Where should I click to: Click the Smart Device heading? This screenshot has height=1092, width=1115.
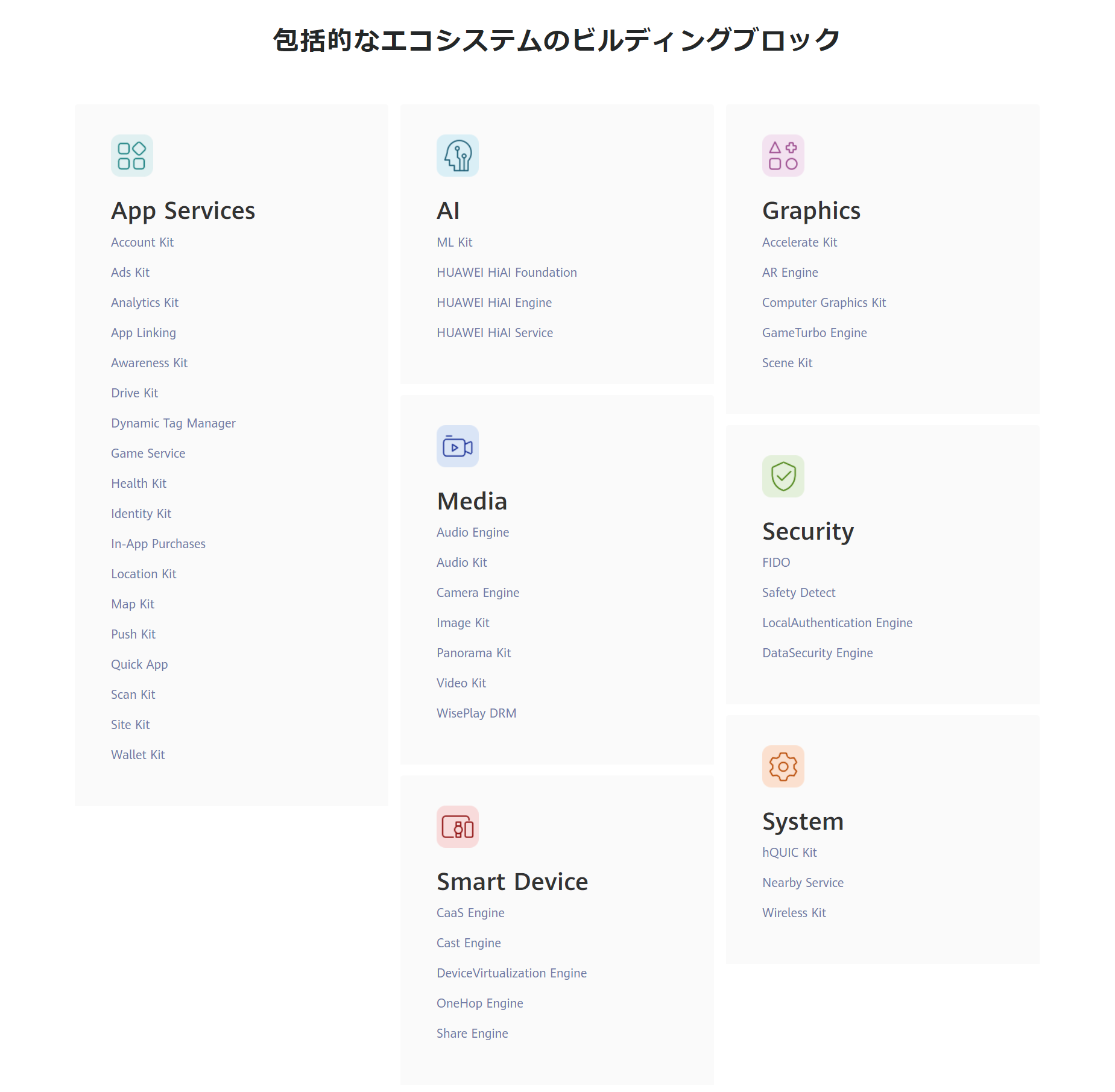tap(513, 882)
